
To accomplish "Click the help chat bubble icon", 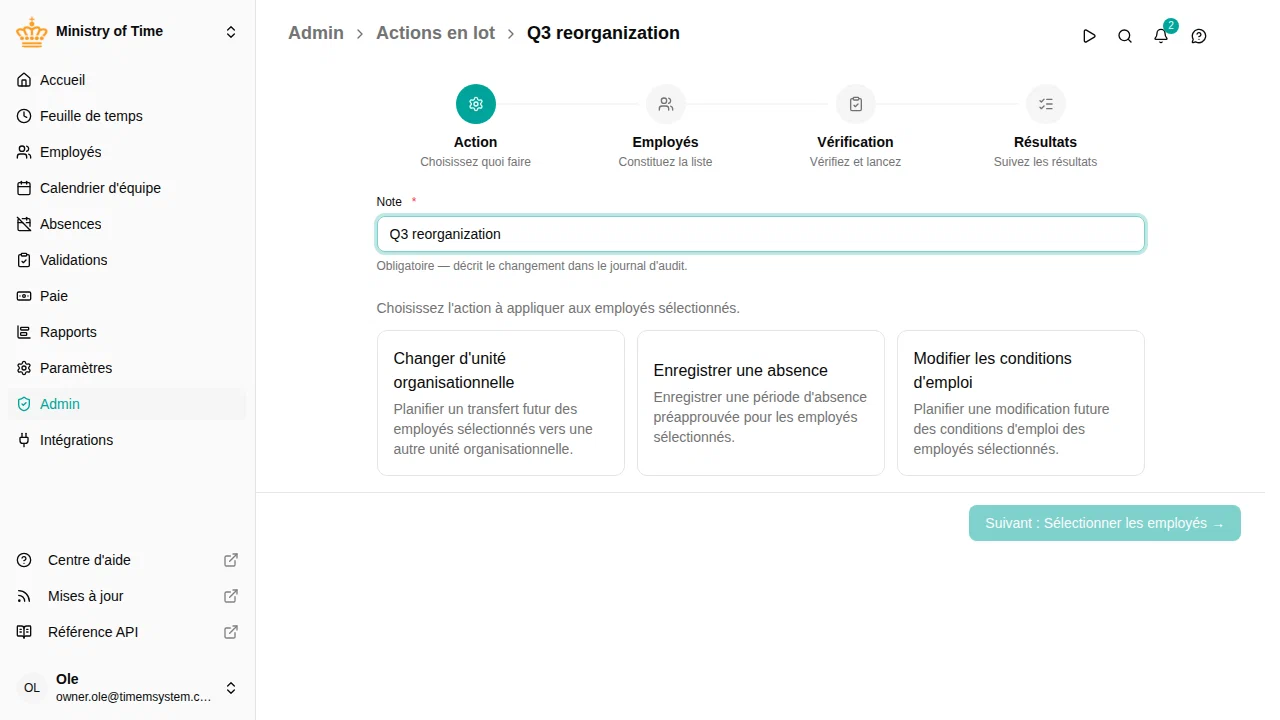I will (x=1199, y=36).
